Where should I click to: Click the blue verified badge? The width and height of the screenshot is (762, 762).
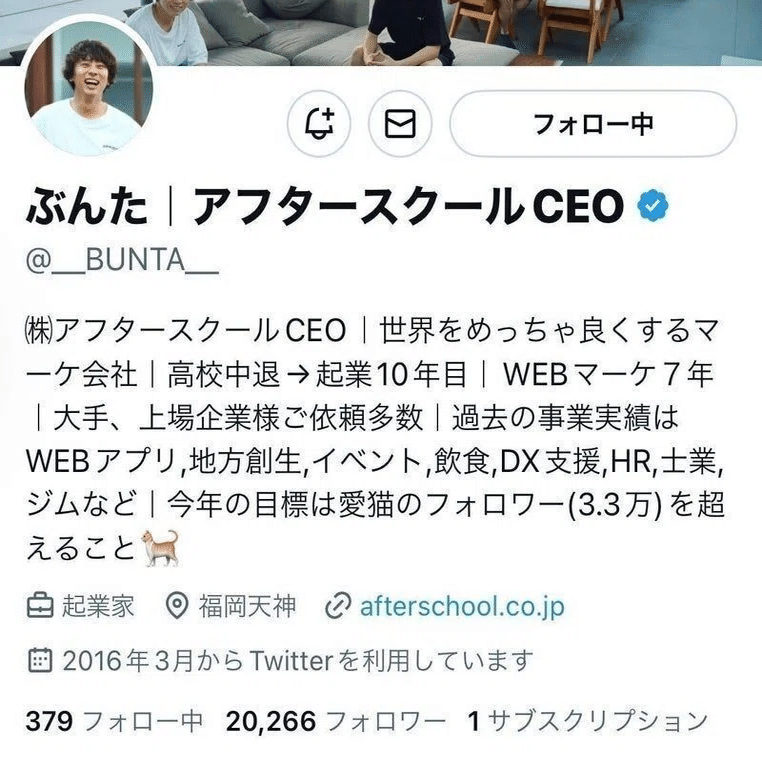(653, 207)
